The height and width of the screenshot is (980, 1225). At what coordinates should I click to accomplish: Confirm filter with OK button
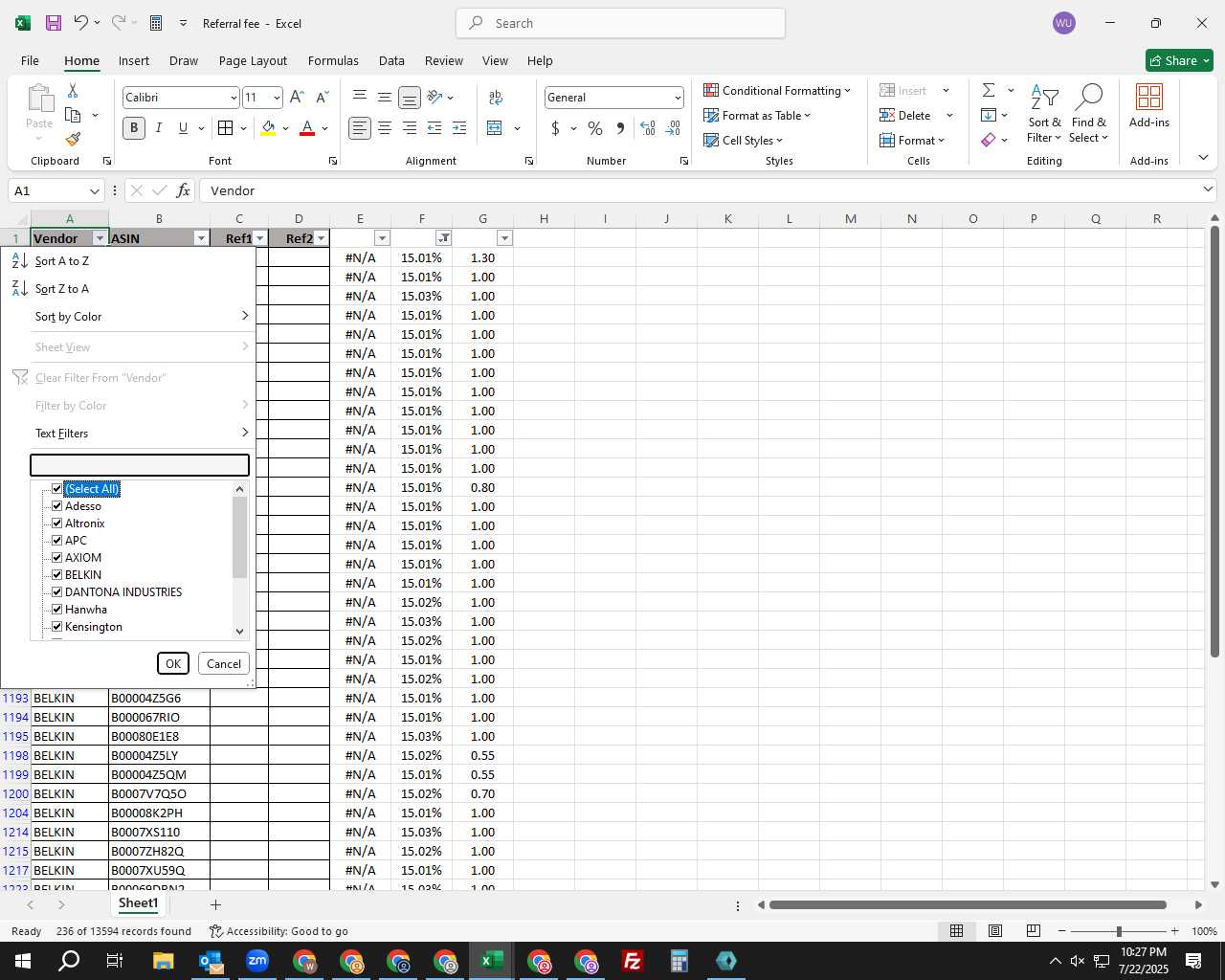[x=173, y=663]
